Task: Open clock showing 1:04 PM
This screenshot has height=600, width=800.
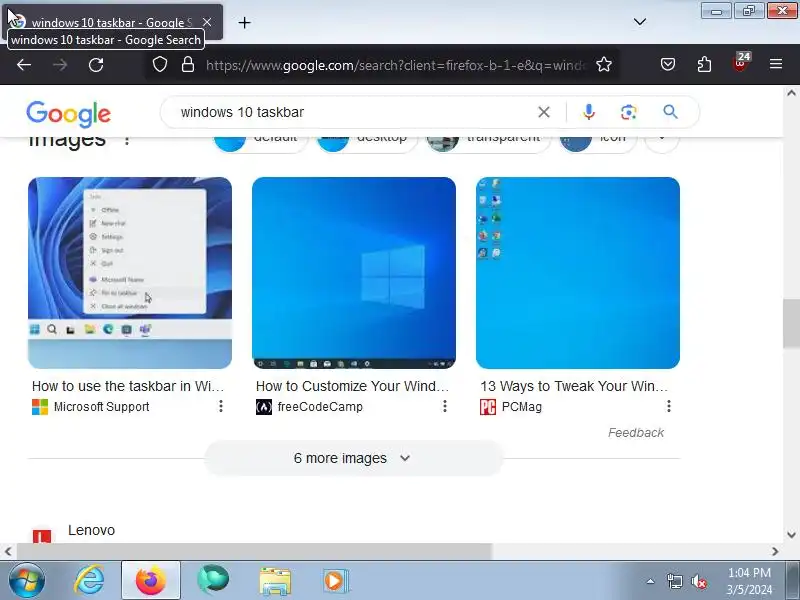Action: pos(749,581)
